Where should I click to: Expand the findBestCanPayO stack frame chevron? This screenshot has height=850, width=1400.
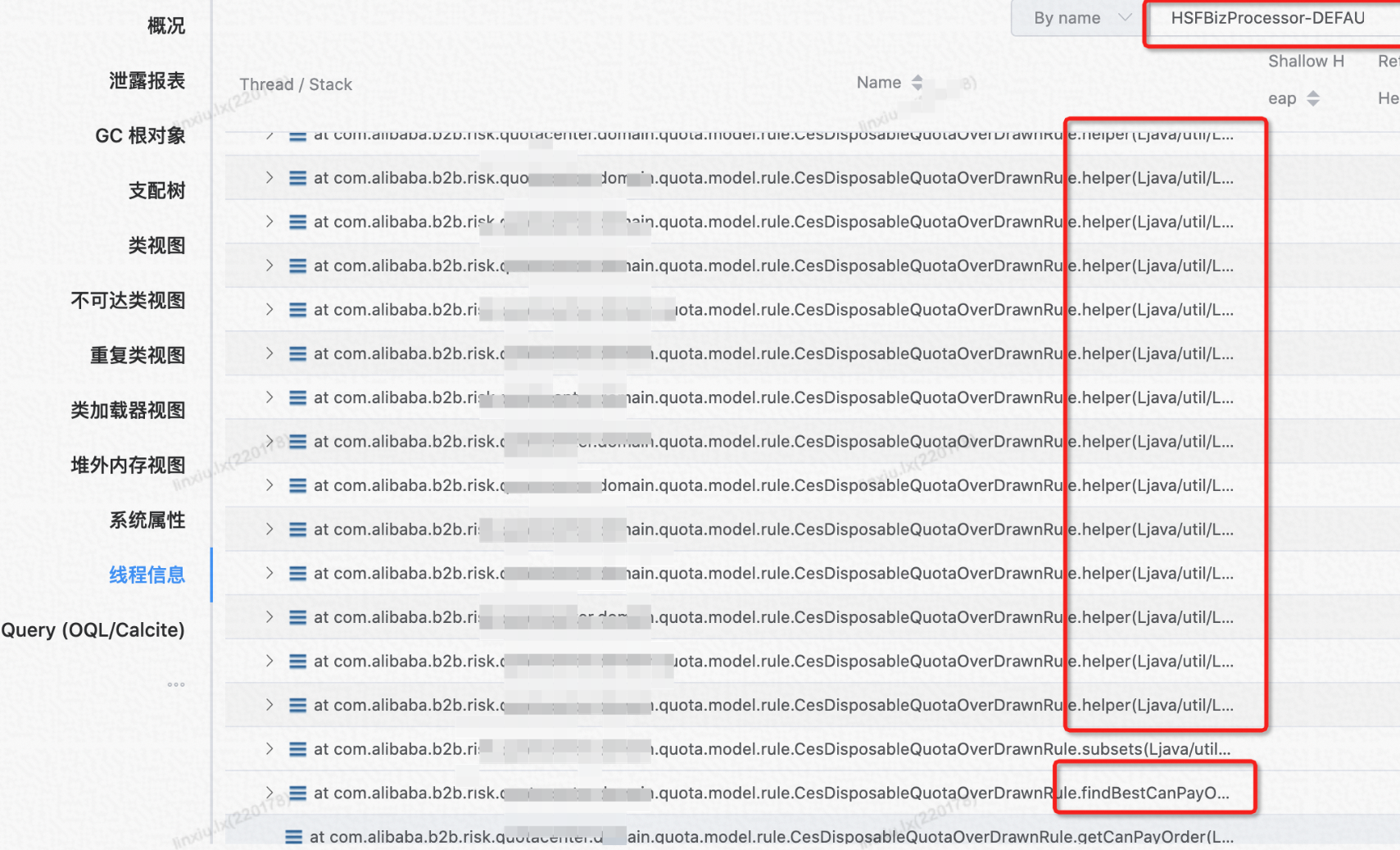(270, 793)
